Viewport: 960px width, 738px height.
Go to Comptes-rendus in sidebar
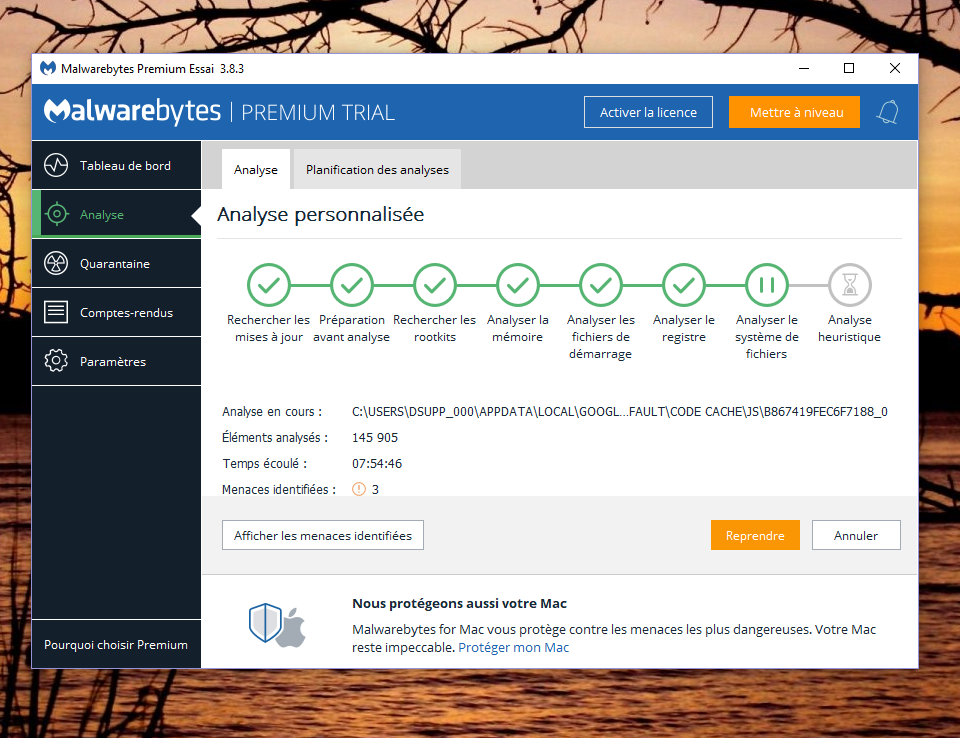(116, 312)
